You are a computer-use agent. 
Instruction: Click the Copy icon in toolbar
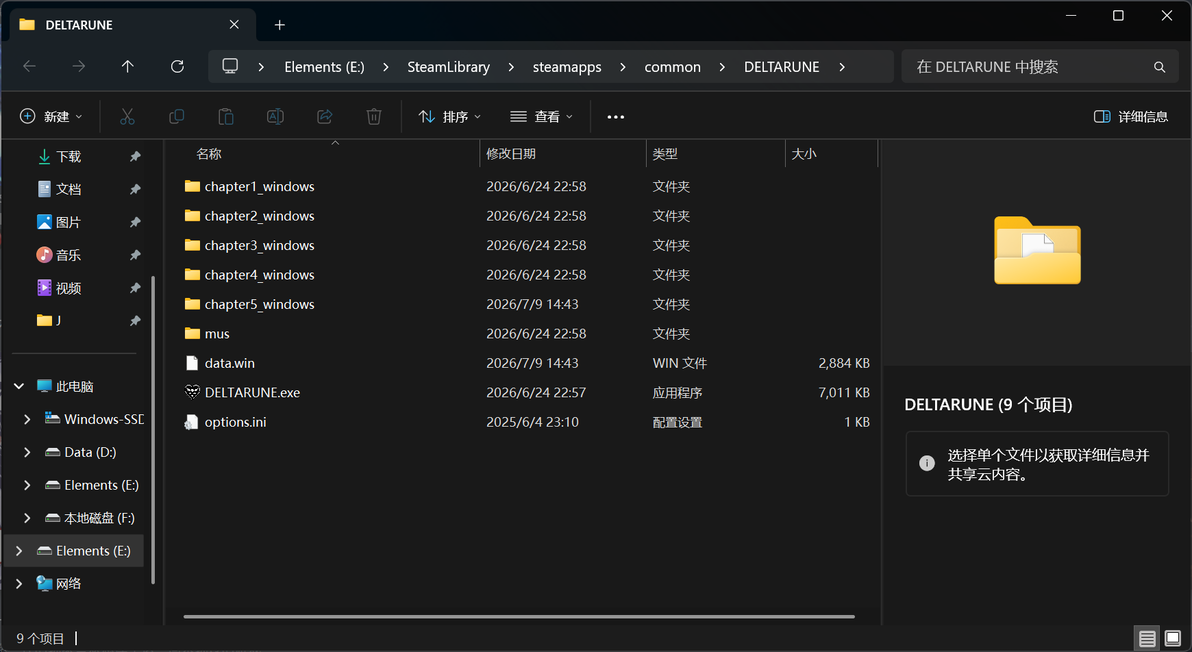(x=176, y=116)
